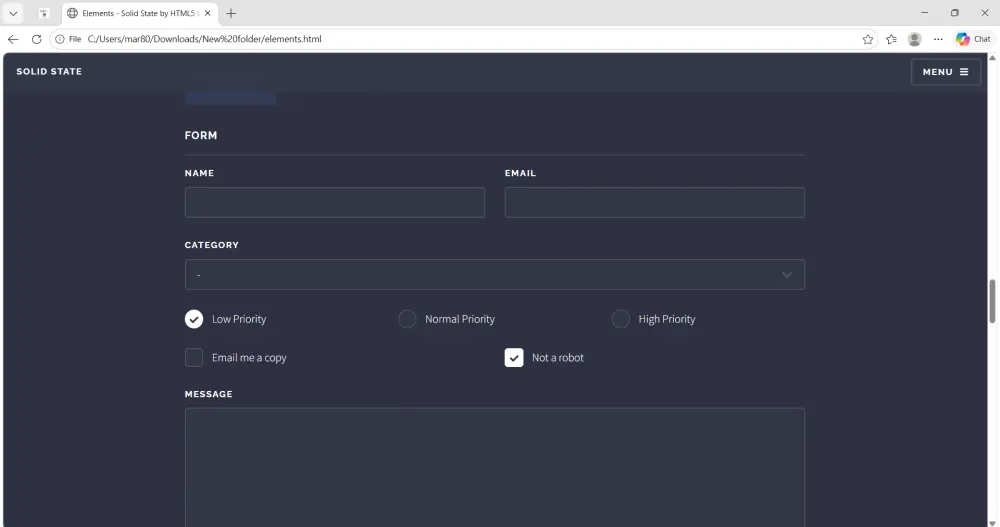This screenshot has height=527, width=1000.
Task: Click the page vertical scrollbar thumb
Action: click(x=992, y=301)
